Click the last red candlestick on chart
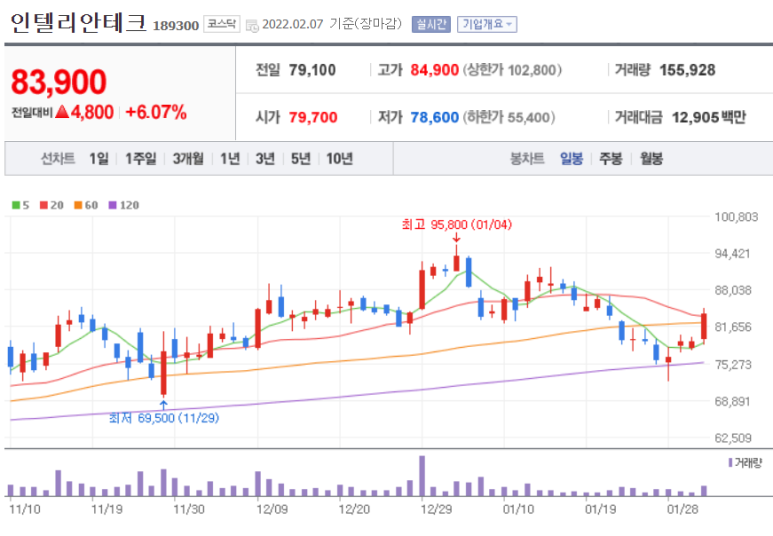Viewport: 773px width, 536px height. pyautogui.click(x=704, y=326)
